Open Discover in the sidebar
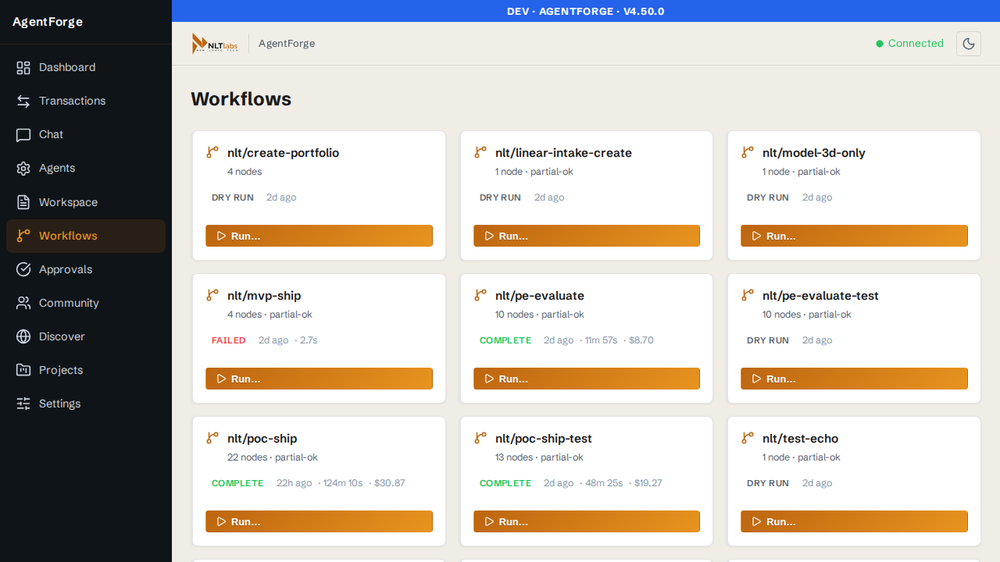Image resolution: width=1000 pixels, height=562 pixels. (x=86, y=336)
